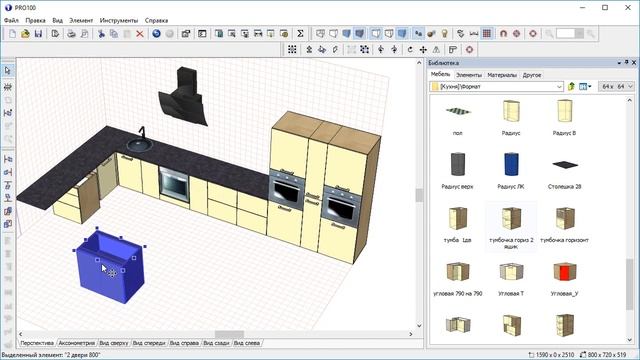Open print preview from the toolbar
This screenshot has height=360, width=640.
84,34
